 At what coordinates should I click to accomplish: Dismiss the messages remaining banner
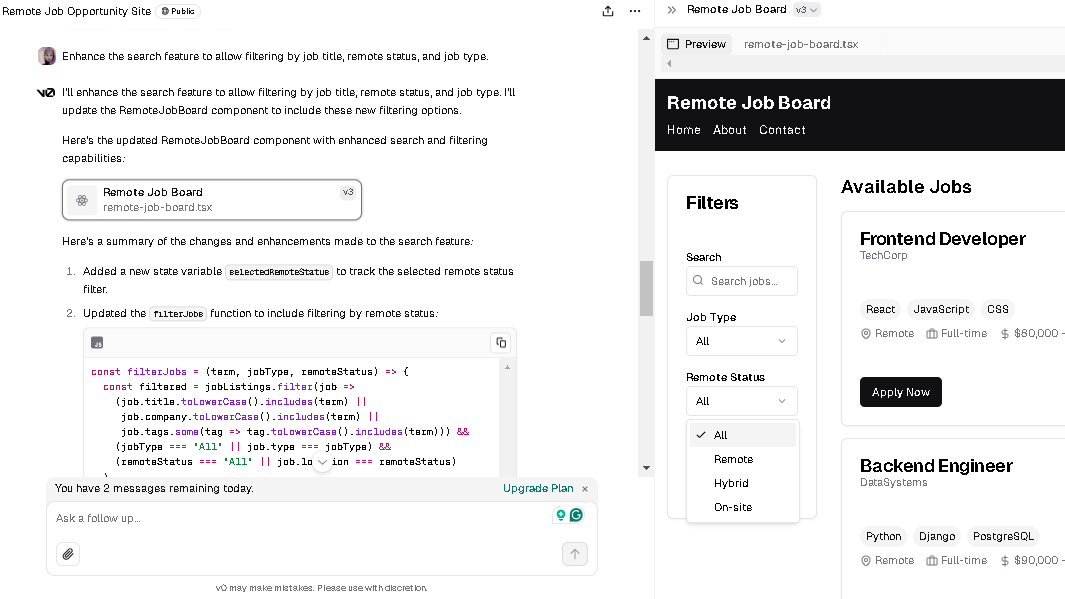586,489
